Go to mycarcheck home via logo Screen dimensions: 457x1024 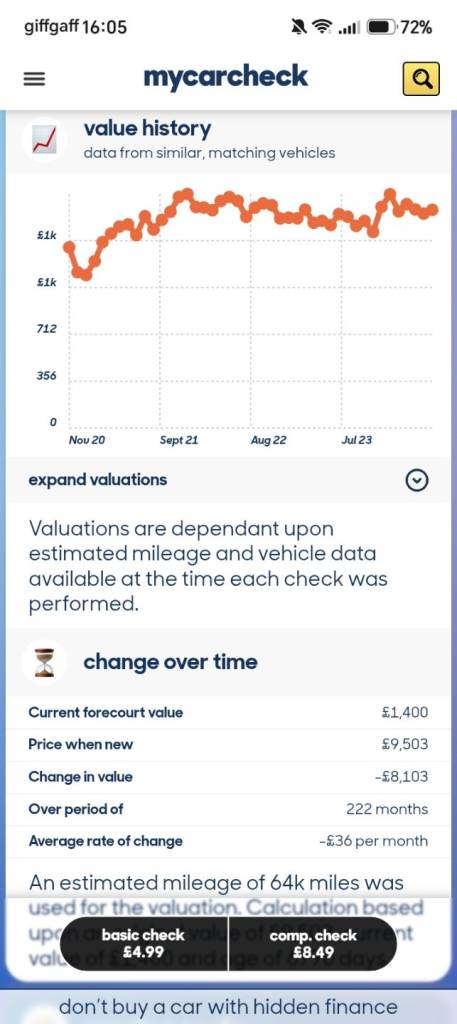click(x=225, y=77)
